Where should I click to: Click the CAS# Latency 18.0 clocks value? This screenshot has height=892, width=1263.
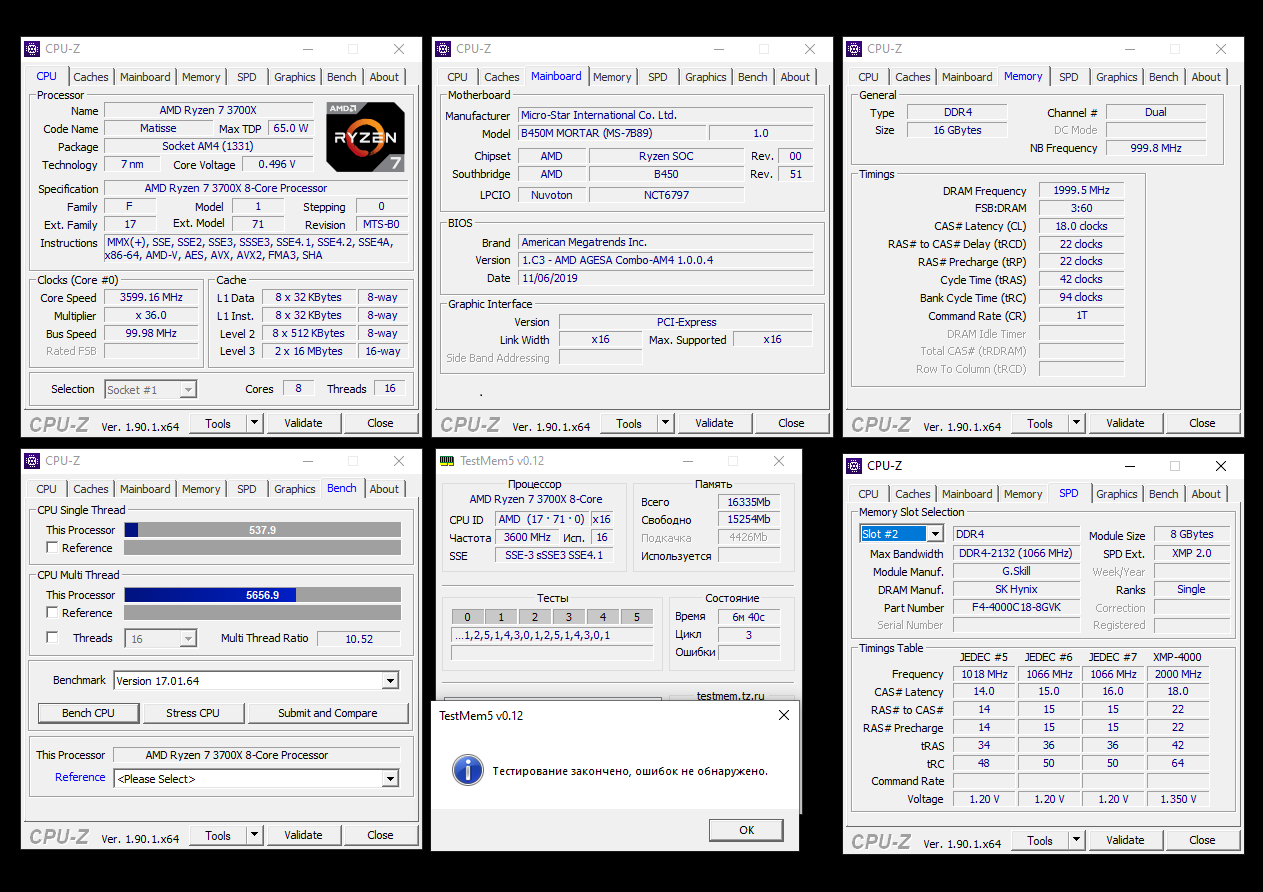[x=1081, y=226]
